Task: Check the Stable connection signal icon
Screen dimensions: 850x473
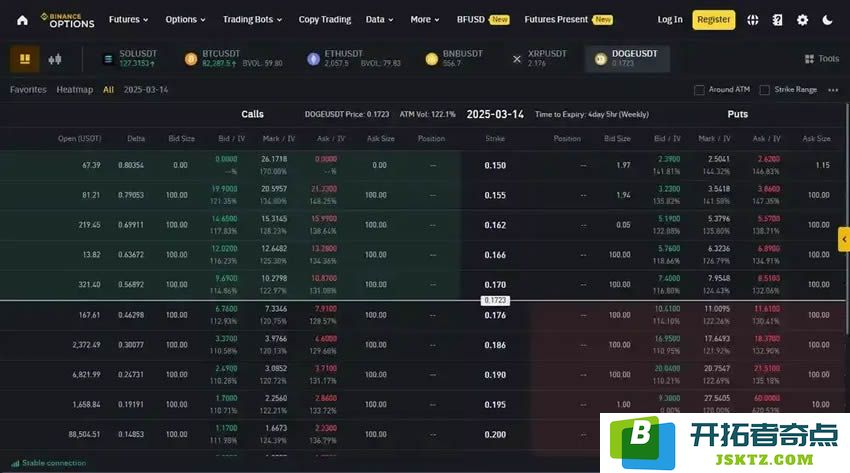Action: coord(15,463)
